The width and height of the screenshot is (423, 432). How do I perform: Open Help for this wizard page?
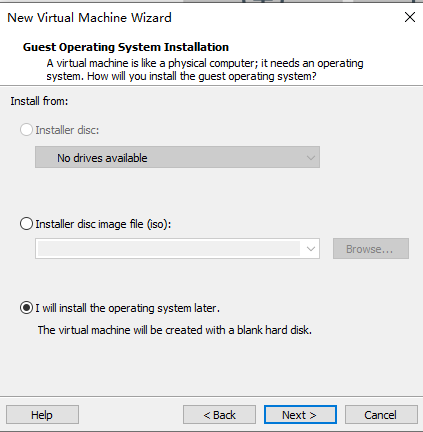(42, 415)
